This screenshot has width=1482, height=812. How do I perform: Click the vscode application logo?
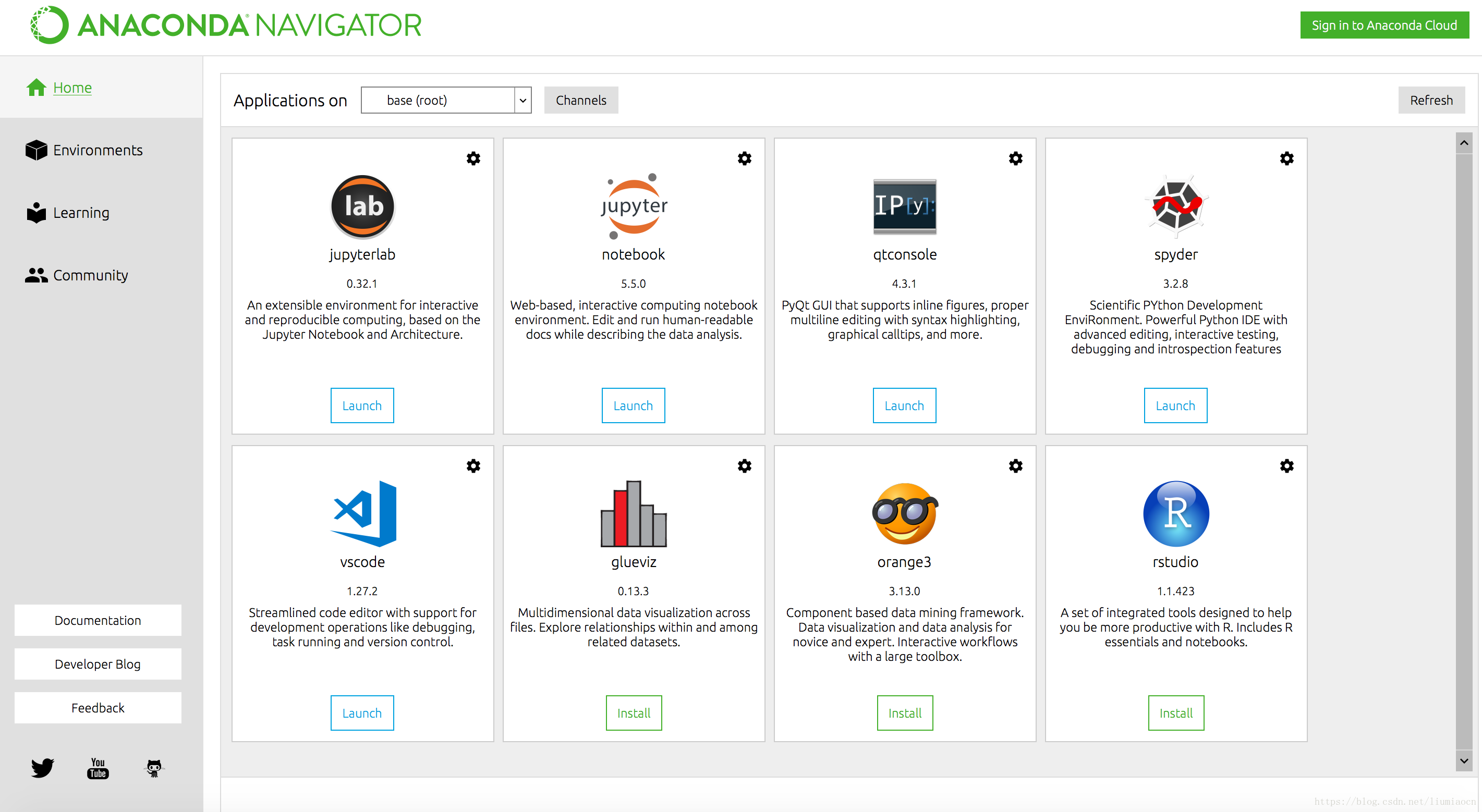coord(363,513)
